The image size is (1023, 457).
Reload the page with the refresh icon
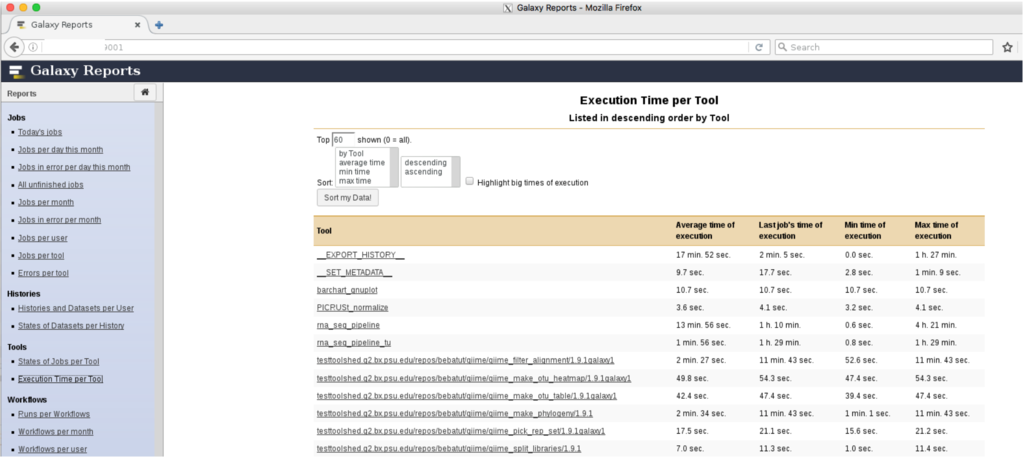(759, 47)
